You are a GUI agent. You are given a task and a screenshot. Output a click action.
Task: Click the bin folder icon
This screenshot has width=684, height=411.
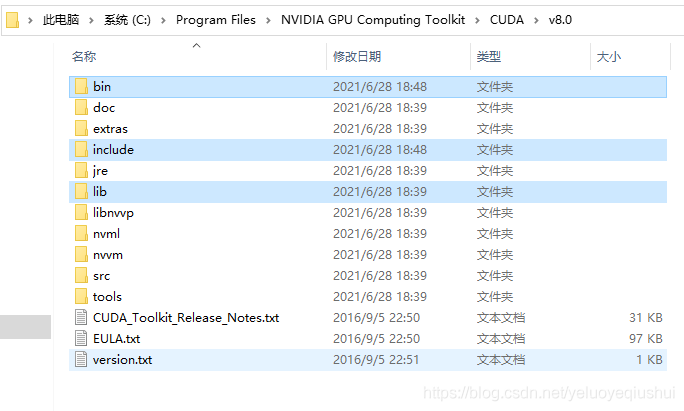pos(81,86)
